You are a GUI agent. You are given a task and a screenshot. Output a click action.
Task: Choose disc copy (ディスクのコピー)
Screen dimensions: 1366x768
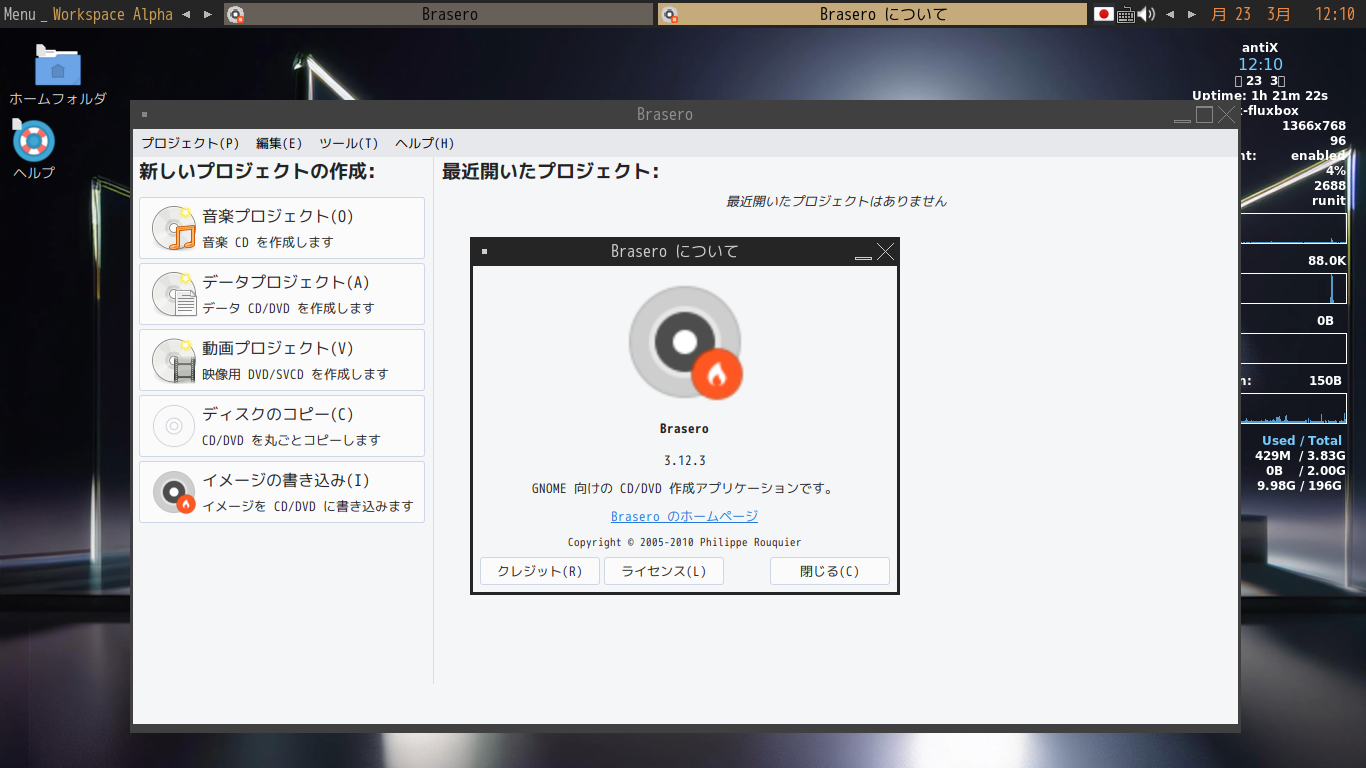click(x=282, y=426)
